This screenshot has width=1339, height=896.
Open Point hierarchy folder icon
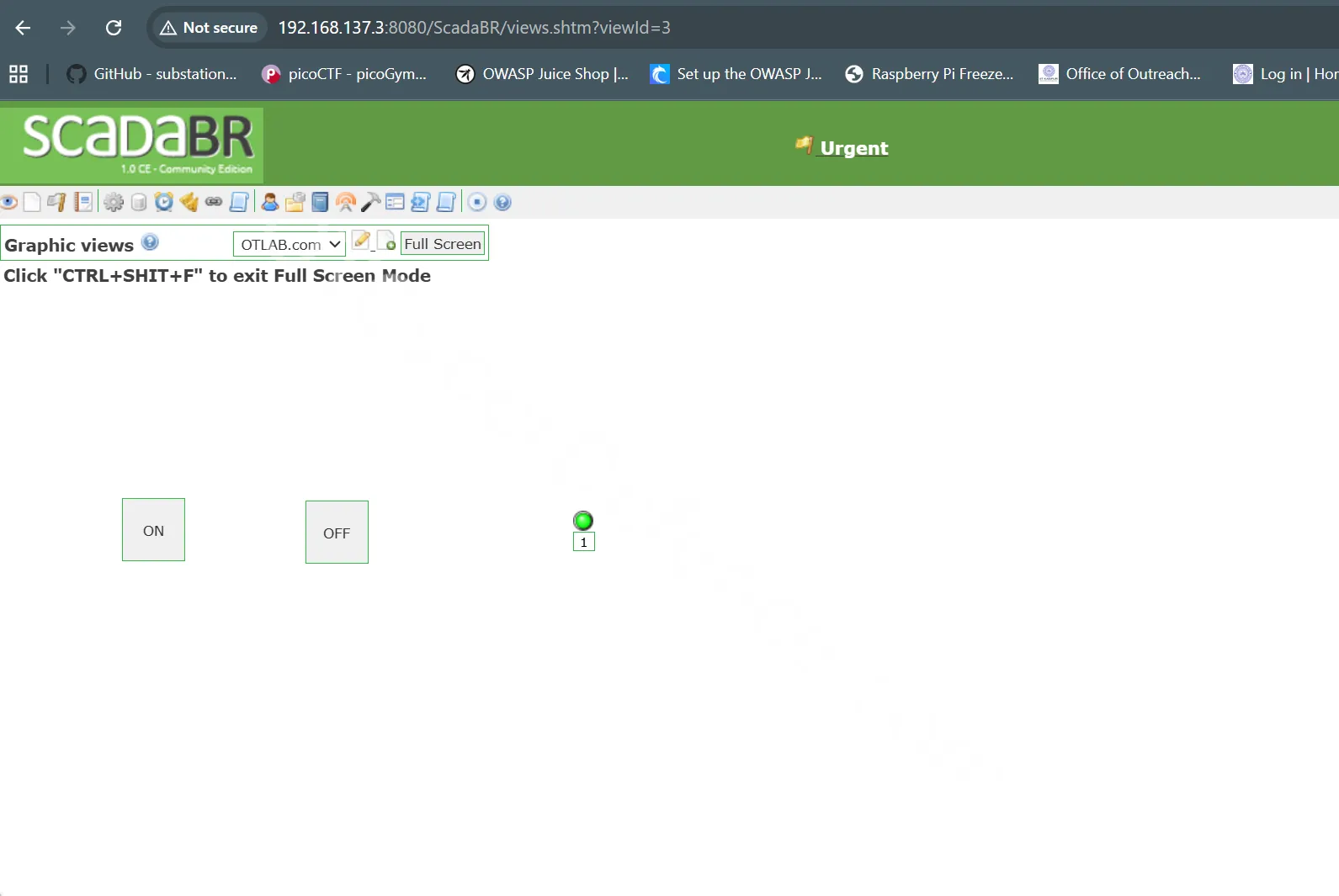point(295,202)
